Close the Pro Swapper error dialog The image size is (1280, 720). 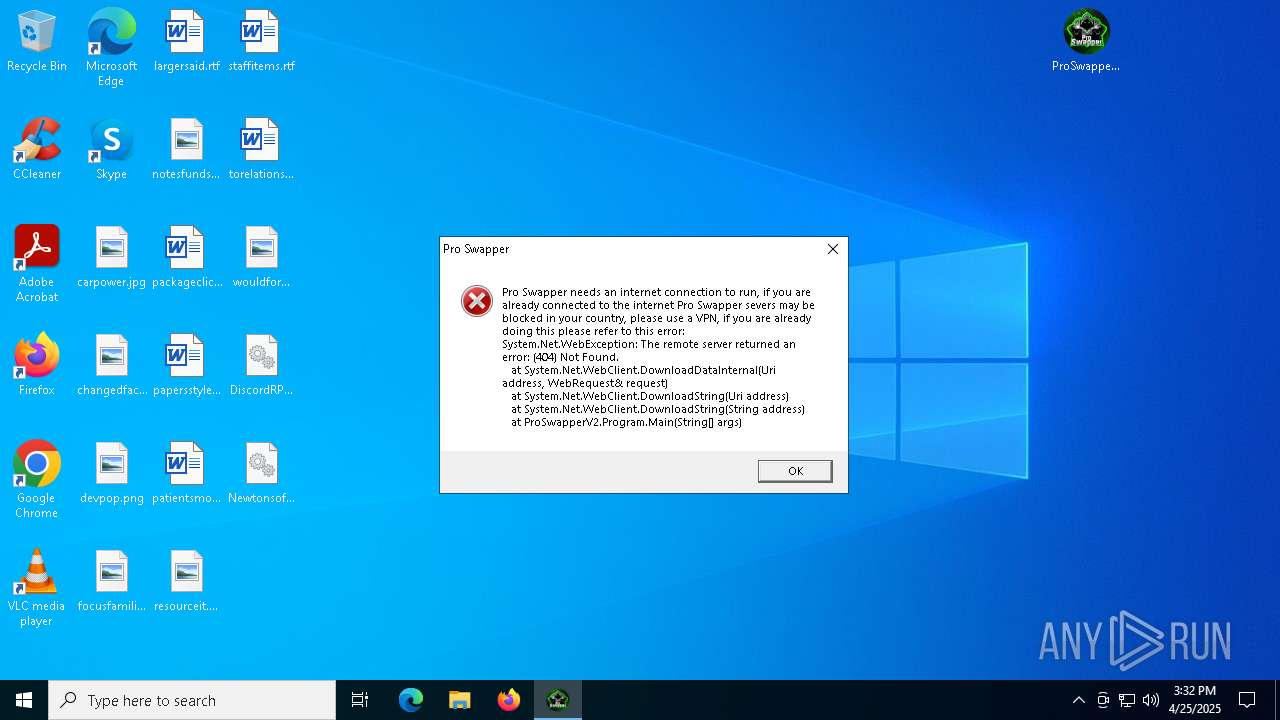(x=833, y=249)
